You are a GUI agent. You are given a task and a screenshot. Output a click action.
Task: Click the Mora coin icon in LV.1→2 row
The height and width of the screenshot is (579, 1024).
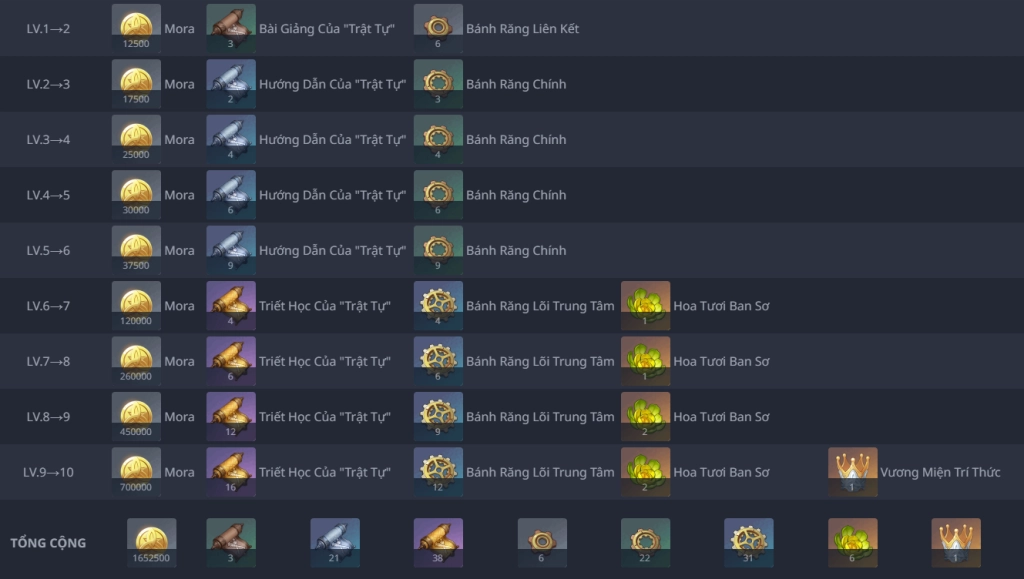pos(136,28)
